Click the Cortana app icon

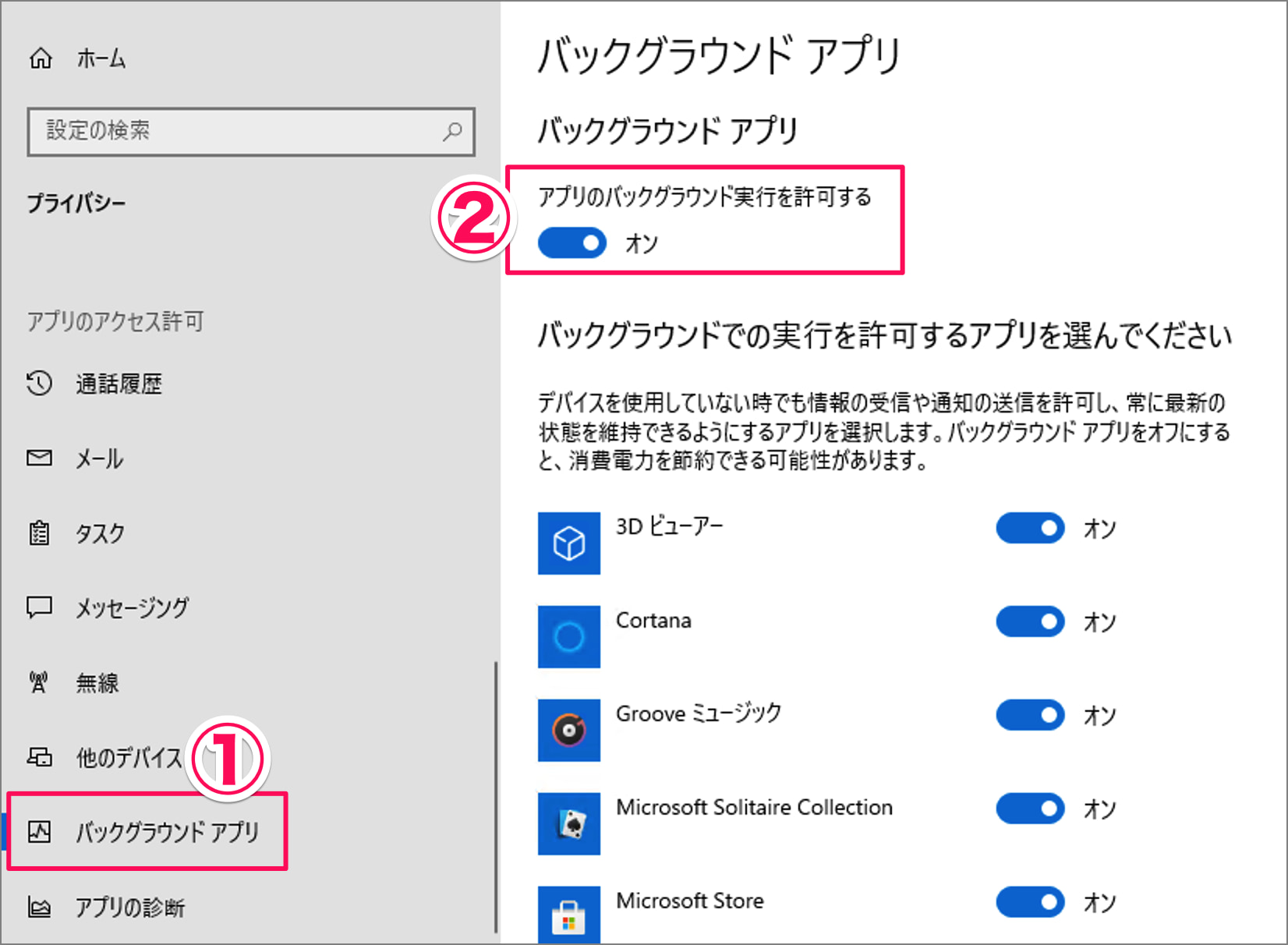tap(568, 636)
